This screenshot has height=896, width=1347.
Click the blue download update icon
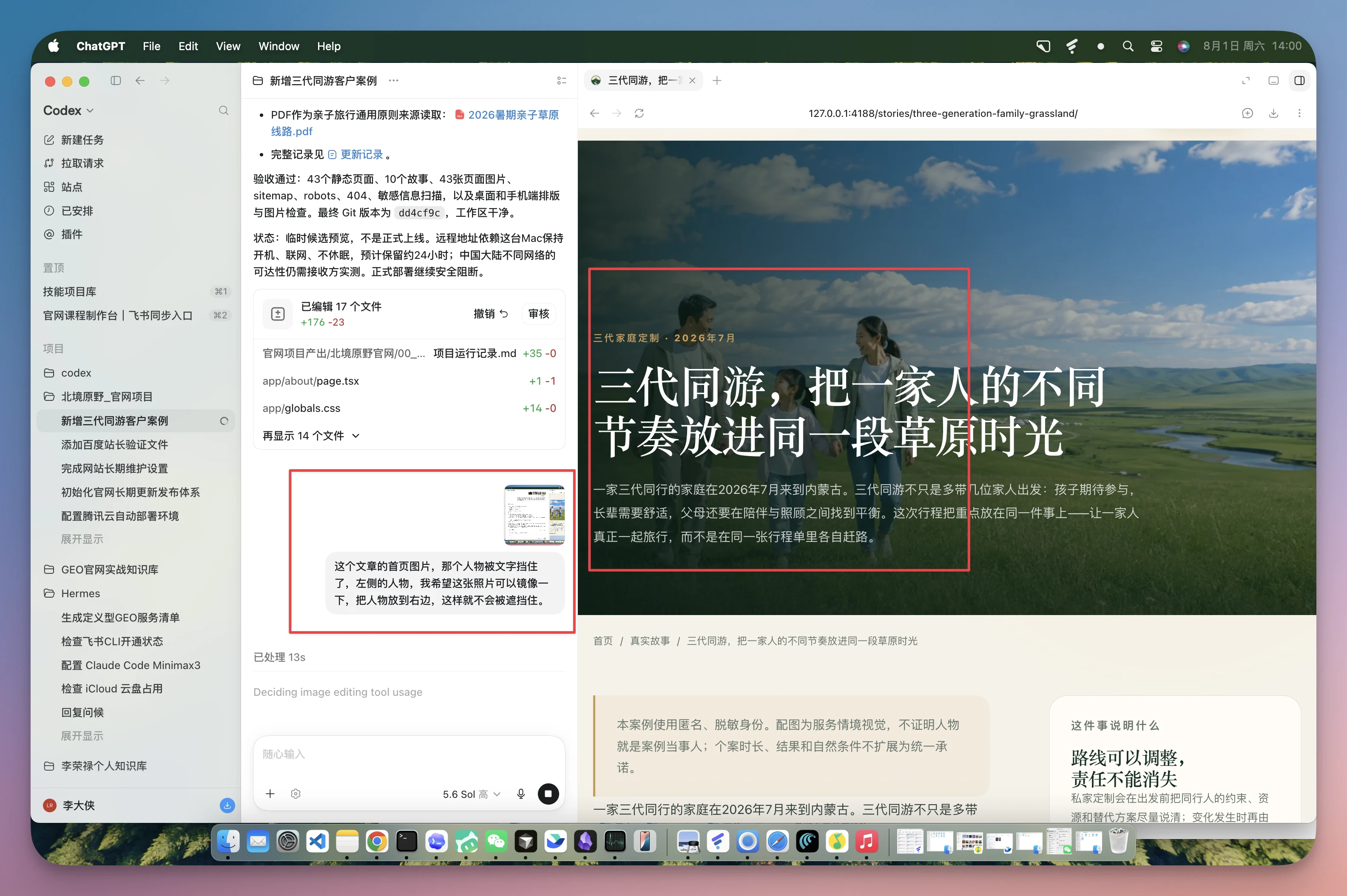click(x=227, y=805)
